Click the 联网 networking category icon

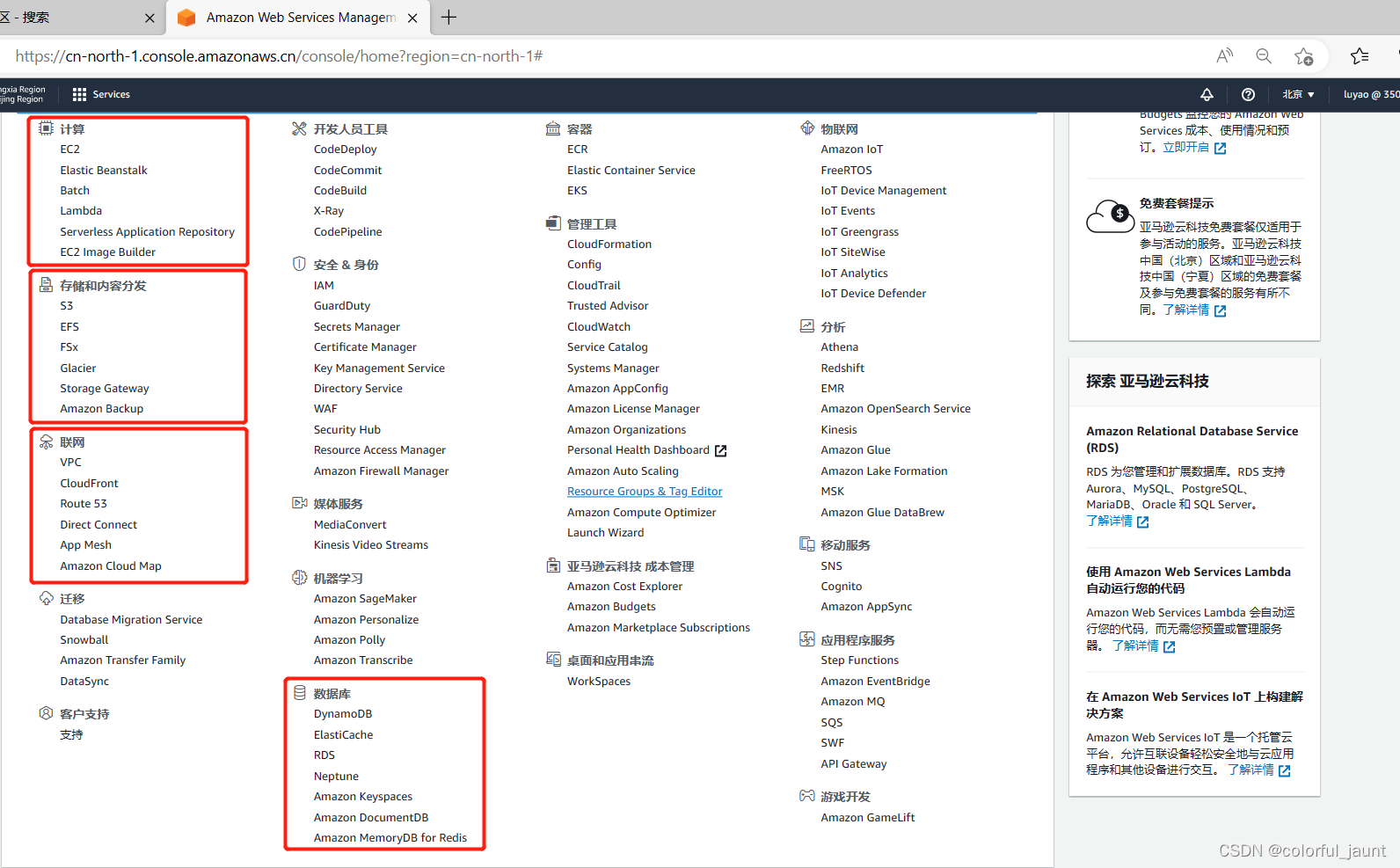(46, 441)
